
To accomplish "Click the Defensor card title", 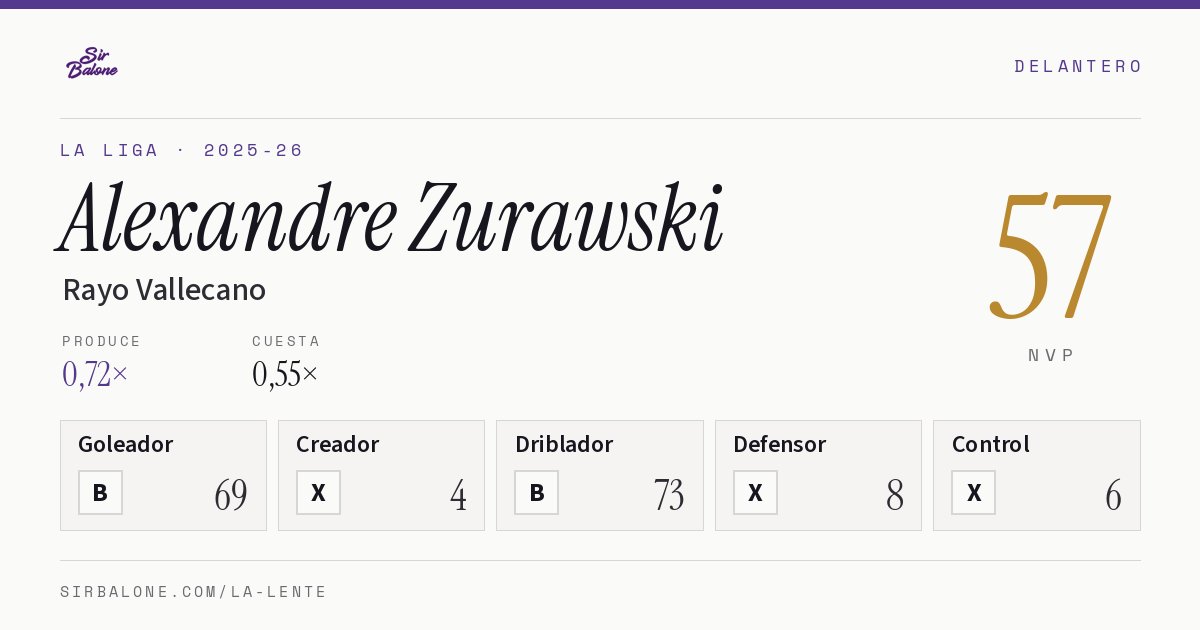I will click(780, 444).
